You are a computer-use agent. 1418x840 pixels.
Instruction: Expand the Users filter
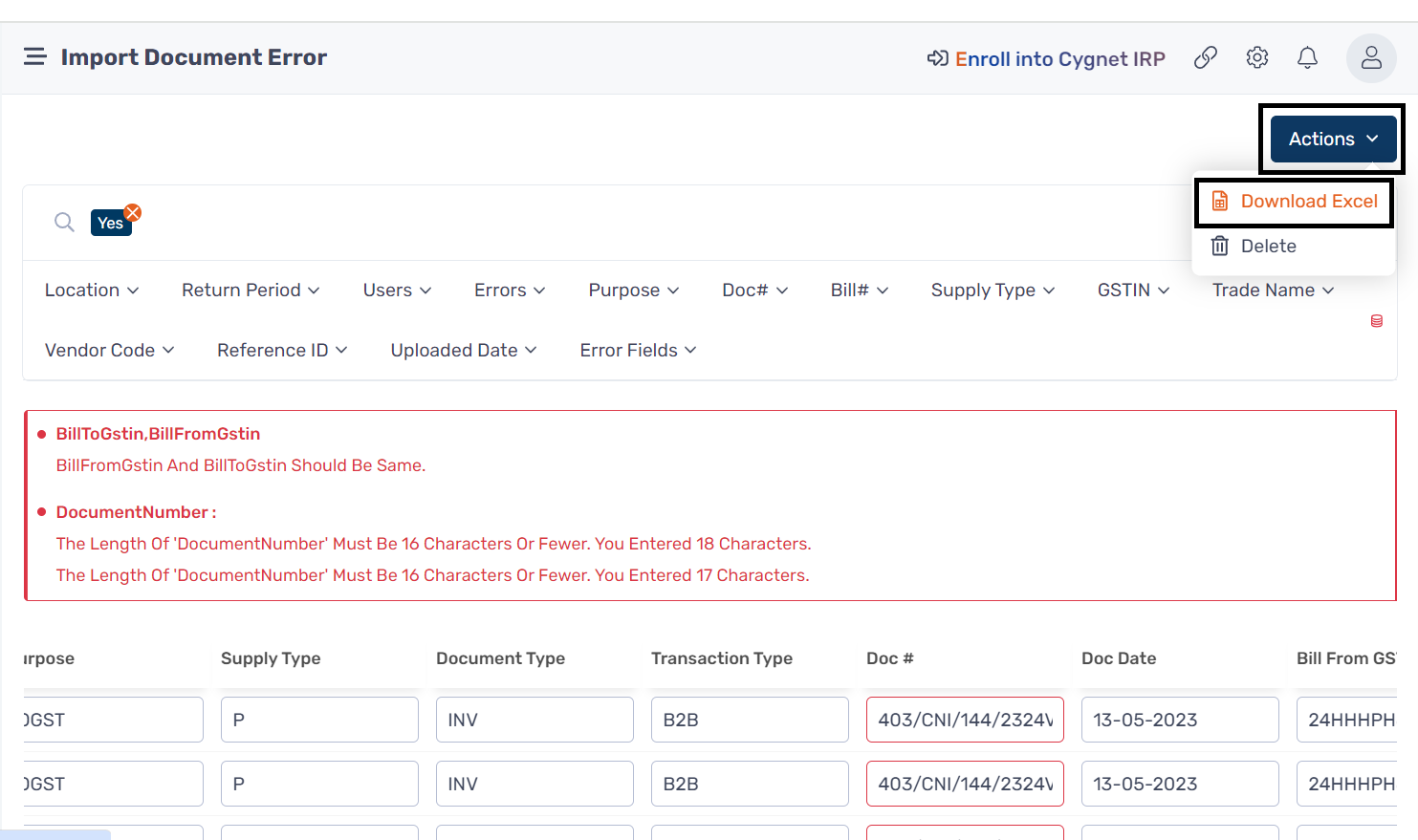tap(397, 291)
